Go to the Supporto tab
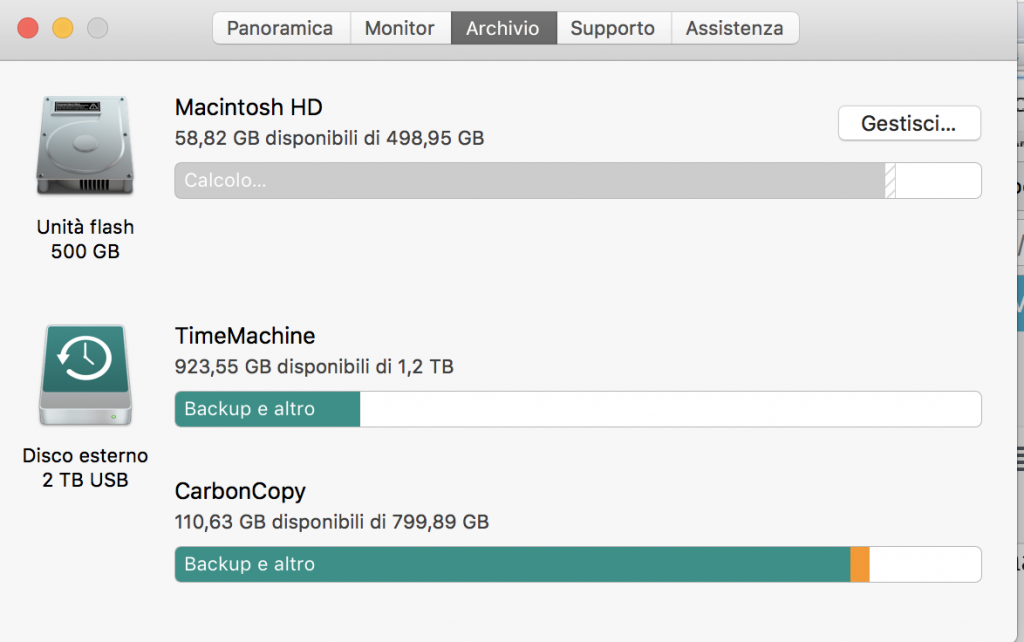 click(x=614, y=28)
